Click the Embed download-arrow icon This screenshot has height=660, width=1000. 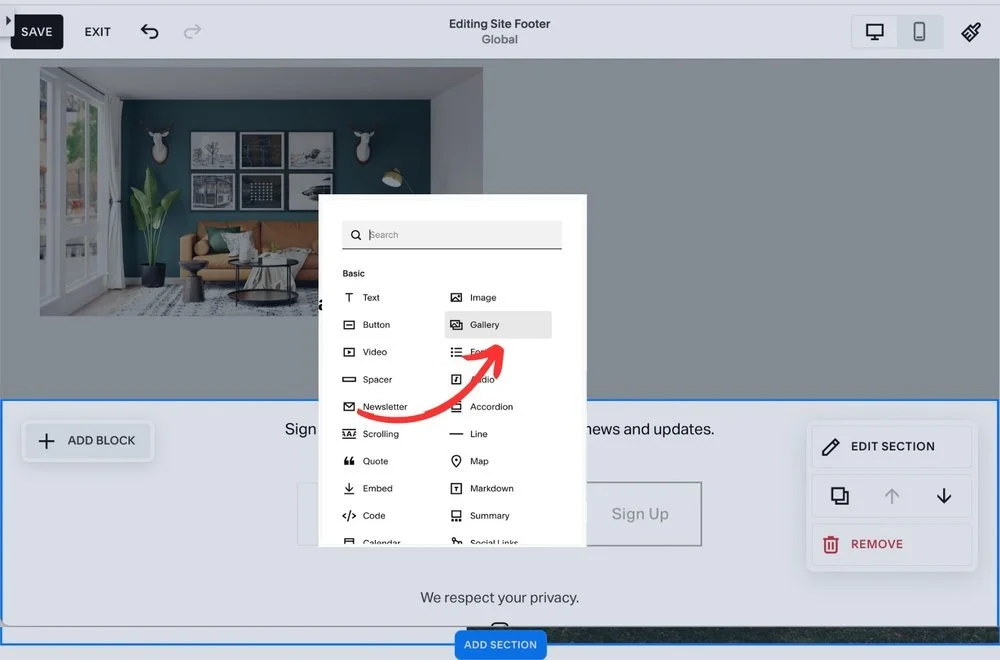(349, 488)
